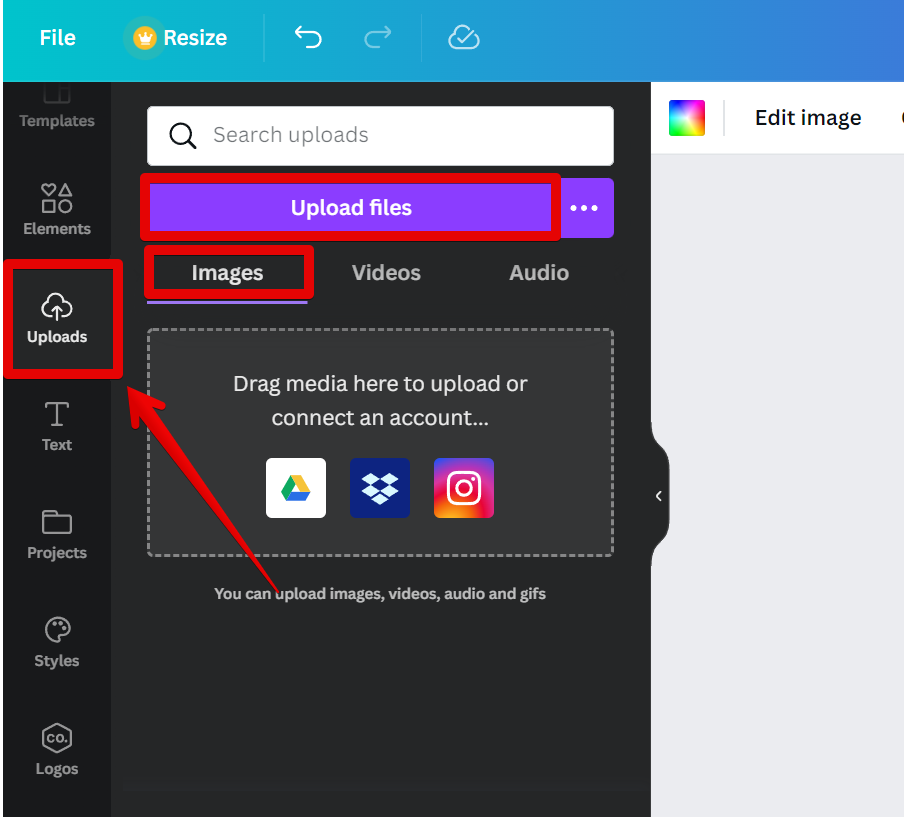The height and width of the screenshot is (817, 904).
Task: Switch to the Images tab
Action: point(227,273)
